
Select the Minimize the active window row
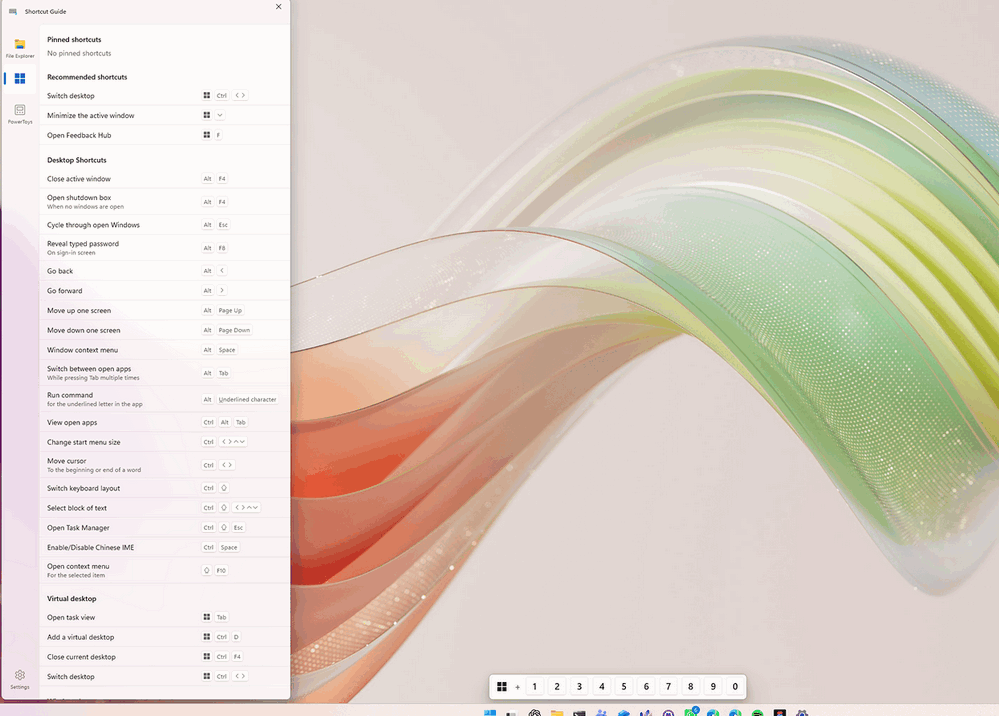(x=164, y=115)
